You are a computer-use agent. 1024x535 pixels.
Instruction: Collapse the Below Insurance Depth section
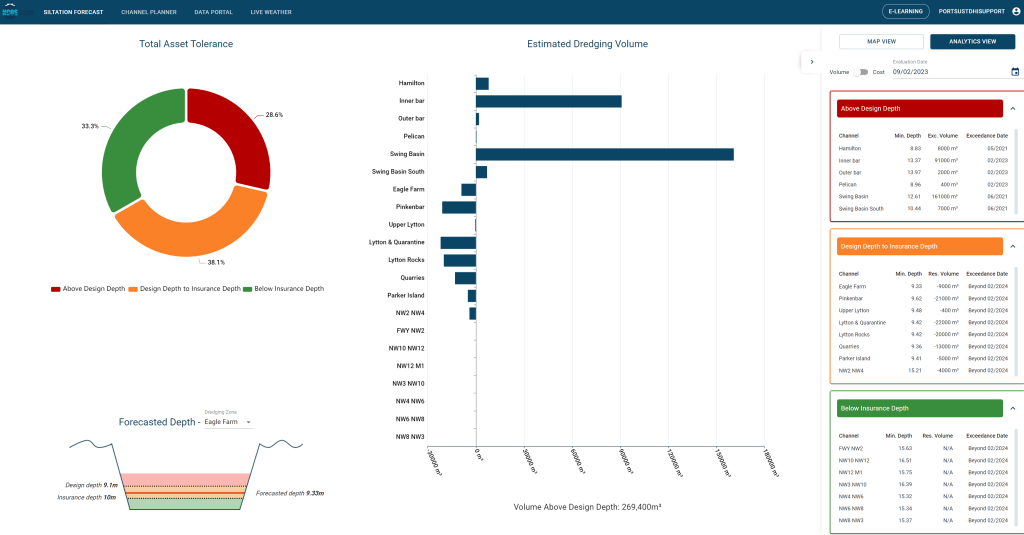click(1013, 408)
